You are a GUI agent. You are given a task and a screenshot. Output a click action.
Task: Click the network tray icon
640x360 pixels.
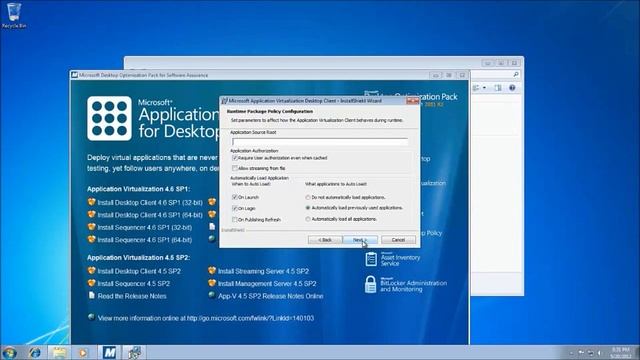click(591, 353)
